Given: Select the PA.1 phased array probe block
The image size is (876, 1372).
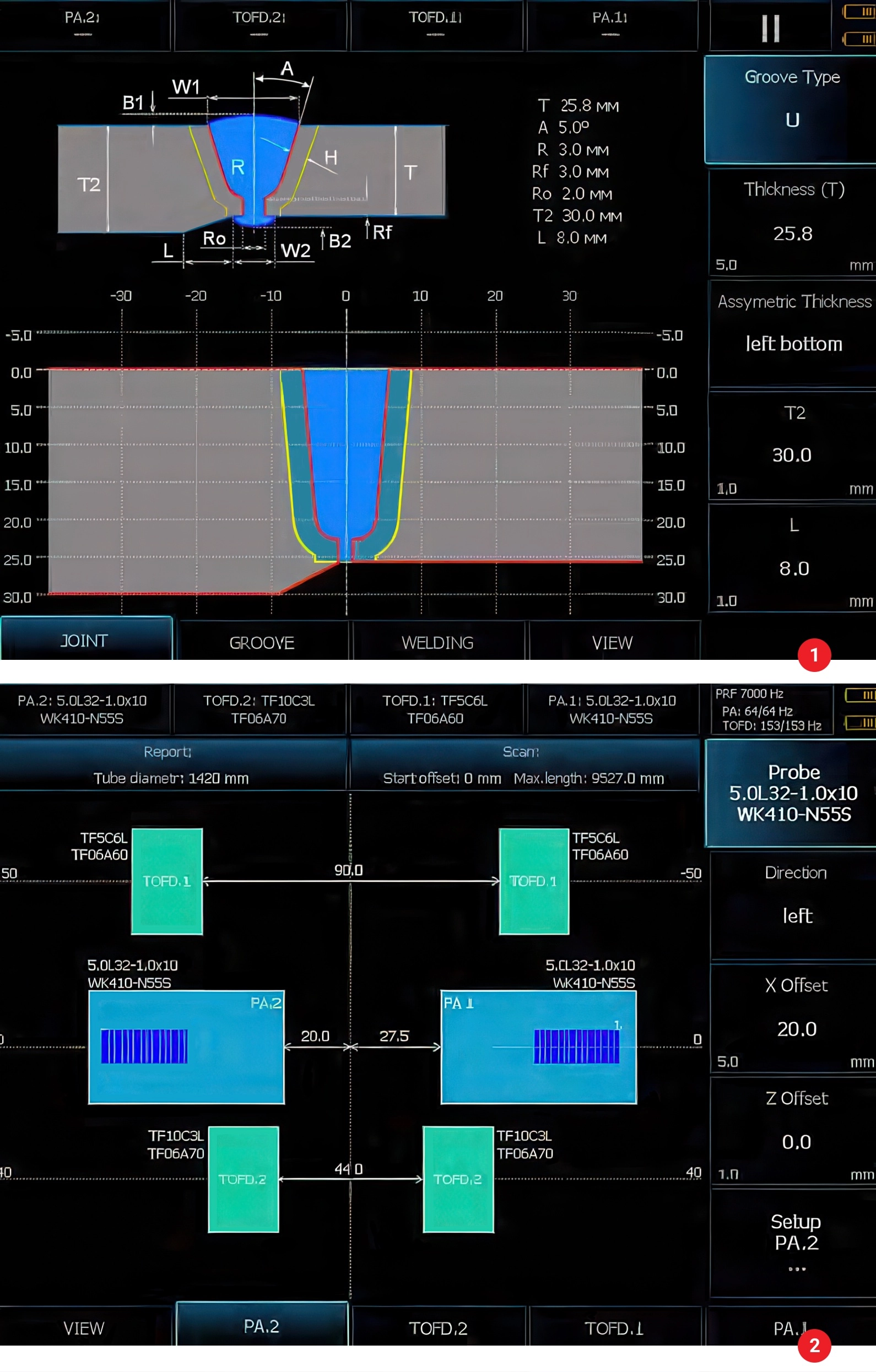Looking at the screenshot, I should click(538, 1046).
